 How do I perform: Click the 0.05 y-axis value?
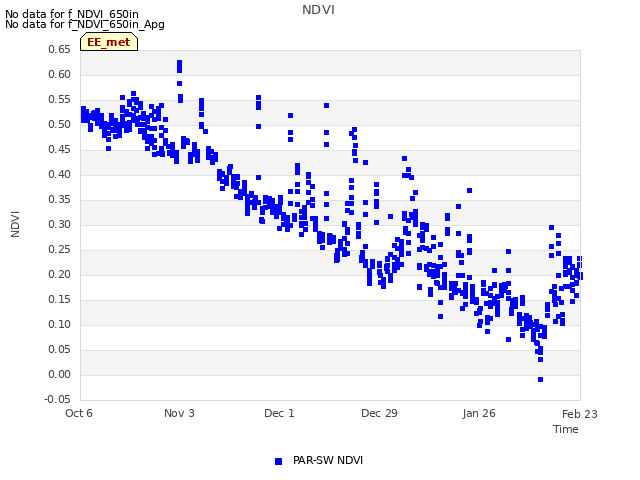click(x=59, y=349)
